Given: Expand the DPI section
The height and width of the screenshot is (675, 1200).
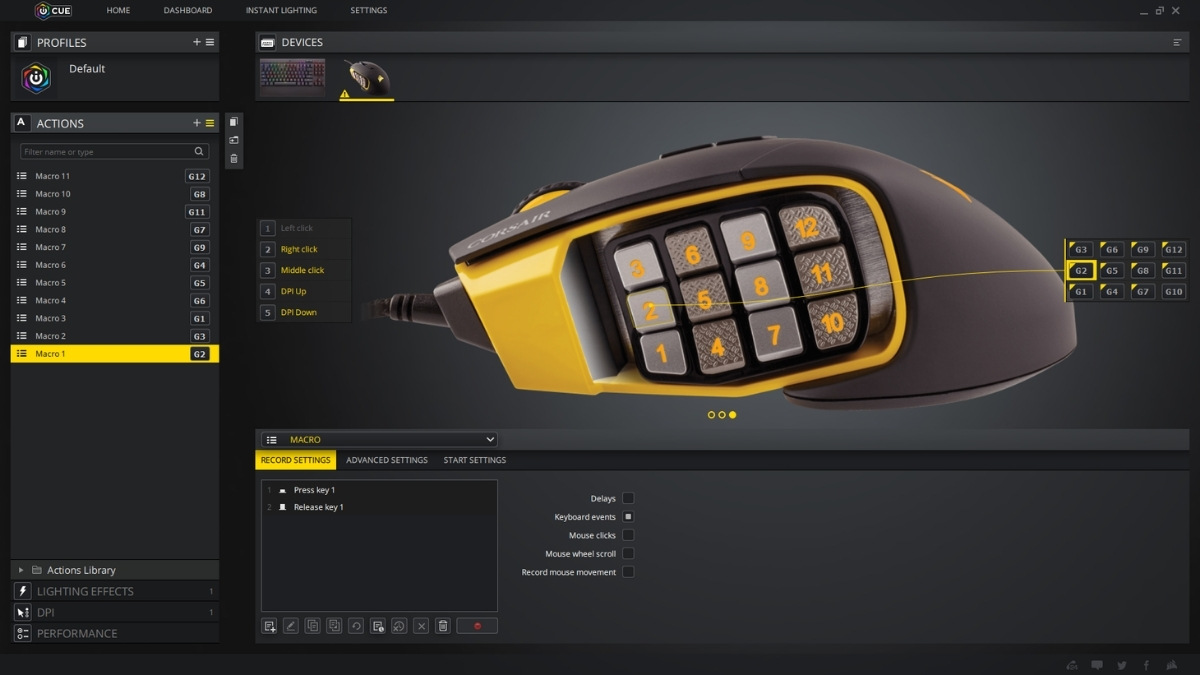Looking at the screenshot, I should 114,612.
